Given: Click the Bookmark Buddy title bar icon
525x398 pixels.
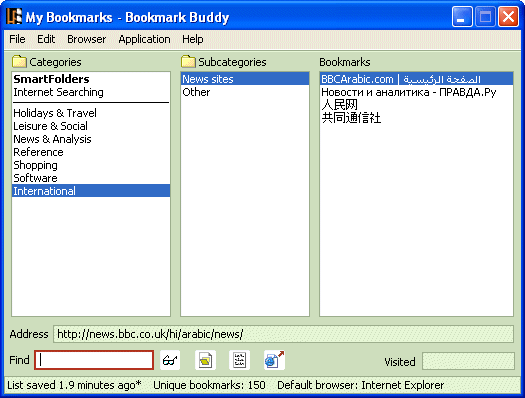Looking at the screenshot, I should click(x=14, y=17).
